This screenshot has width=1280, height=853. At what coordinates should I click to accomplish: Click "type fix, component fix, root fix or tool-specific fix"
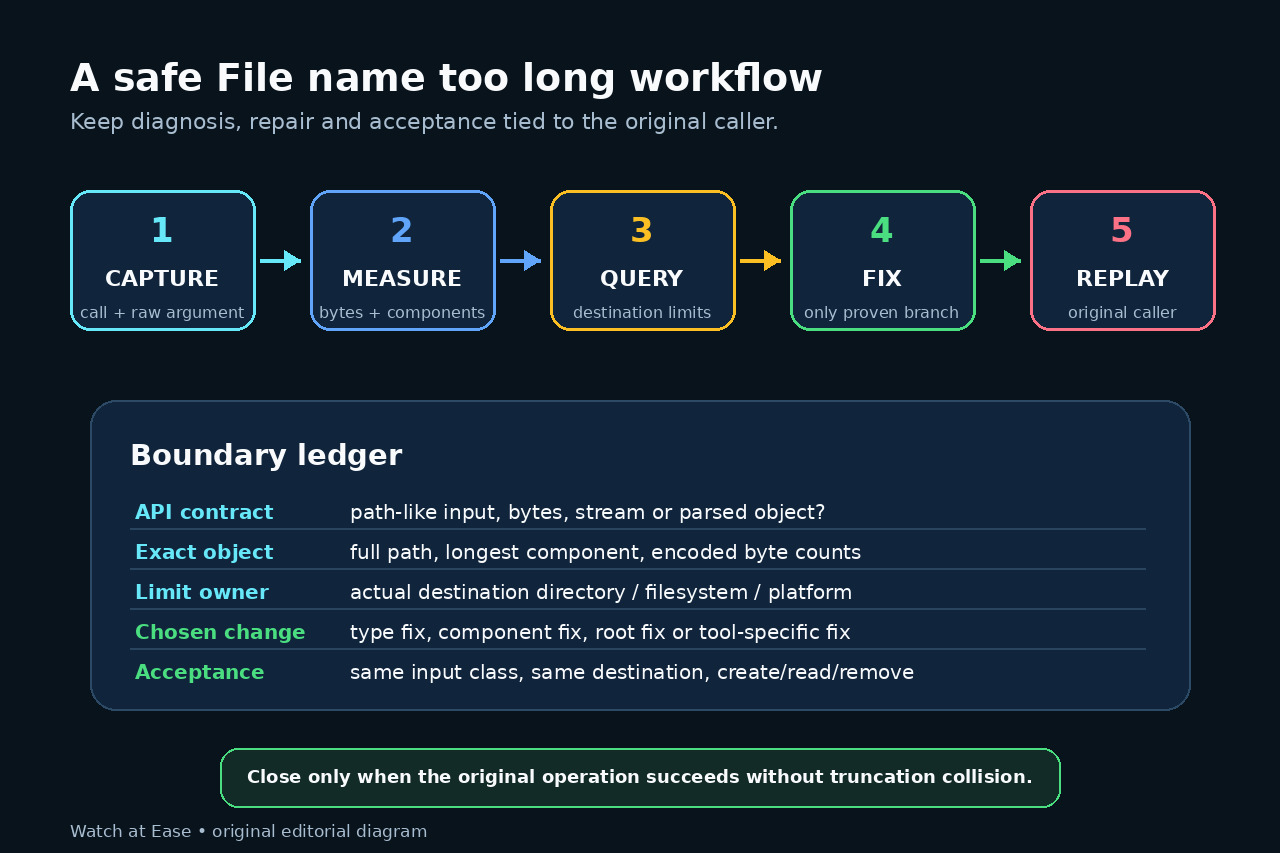[x=600, y=632]
